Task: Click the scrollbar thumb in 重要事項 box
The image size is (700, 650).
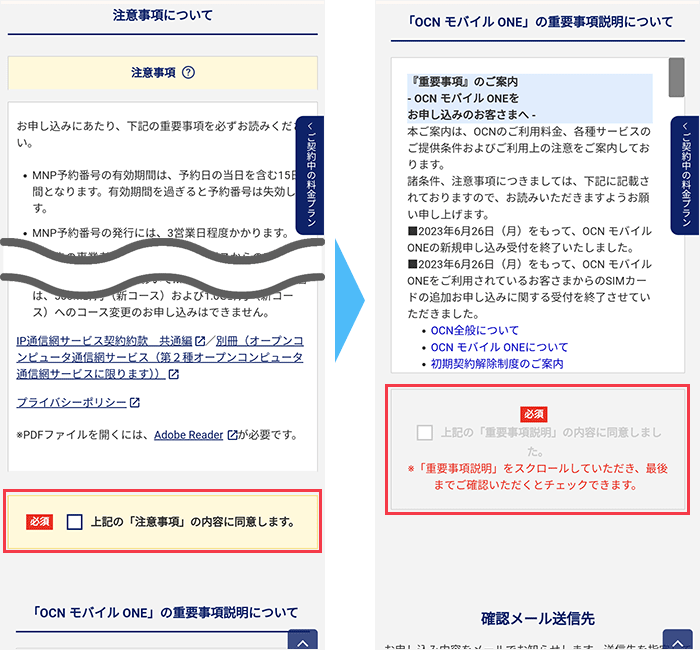Action: pos(676,77)
